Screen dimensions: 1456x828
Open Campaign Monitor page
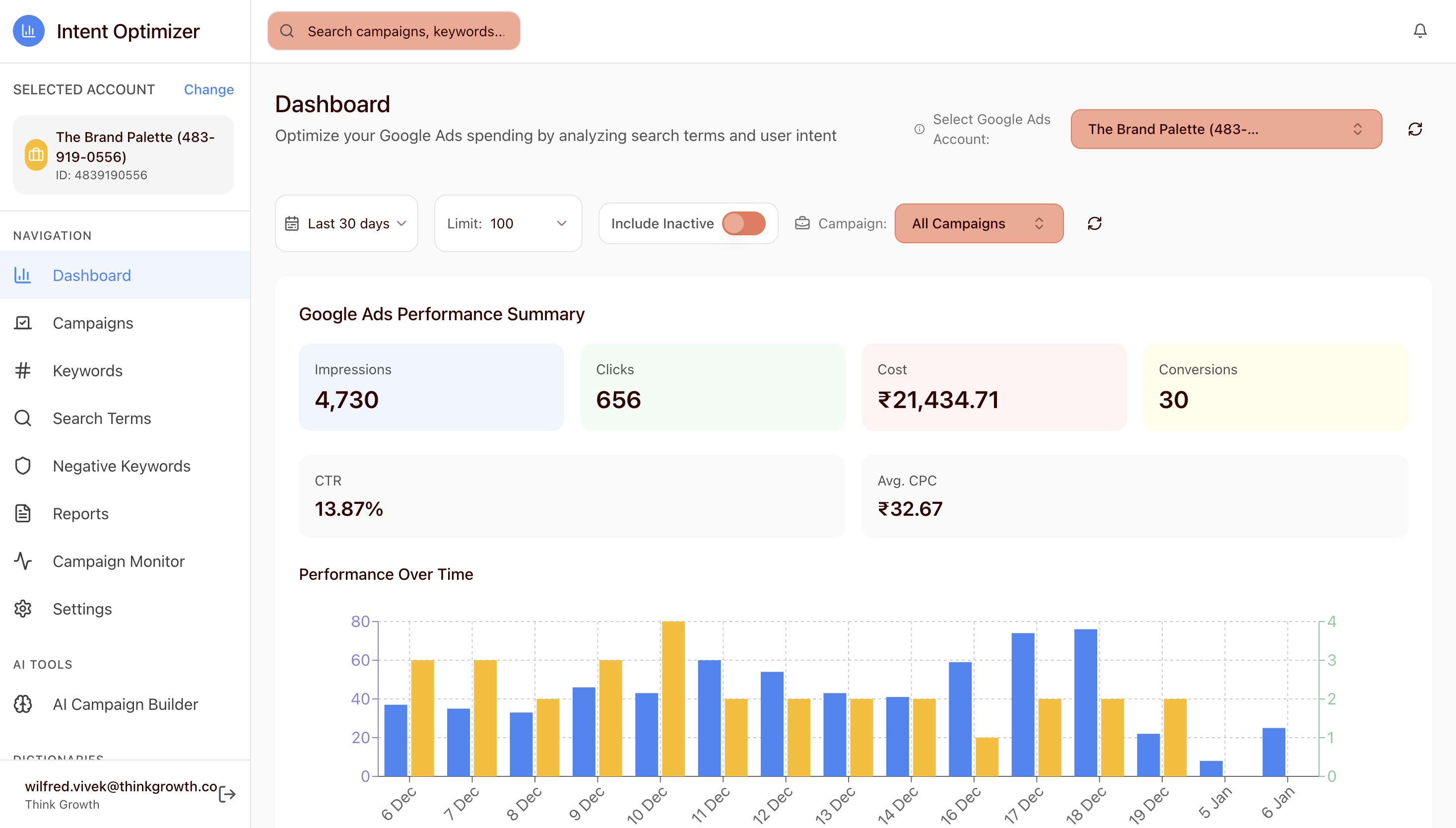118,561
